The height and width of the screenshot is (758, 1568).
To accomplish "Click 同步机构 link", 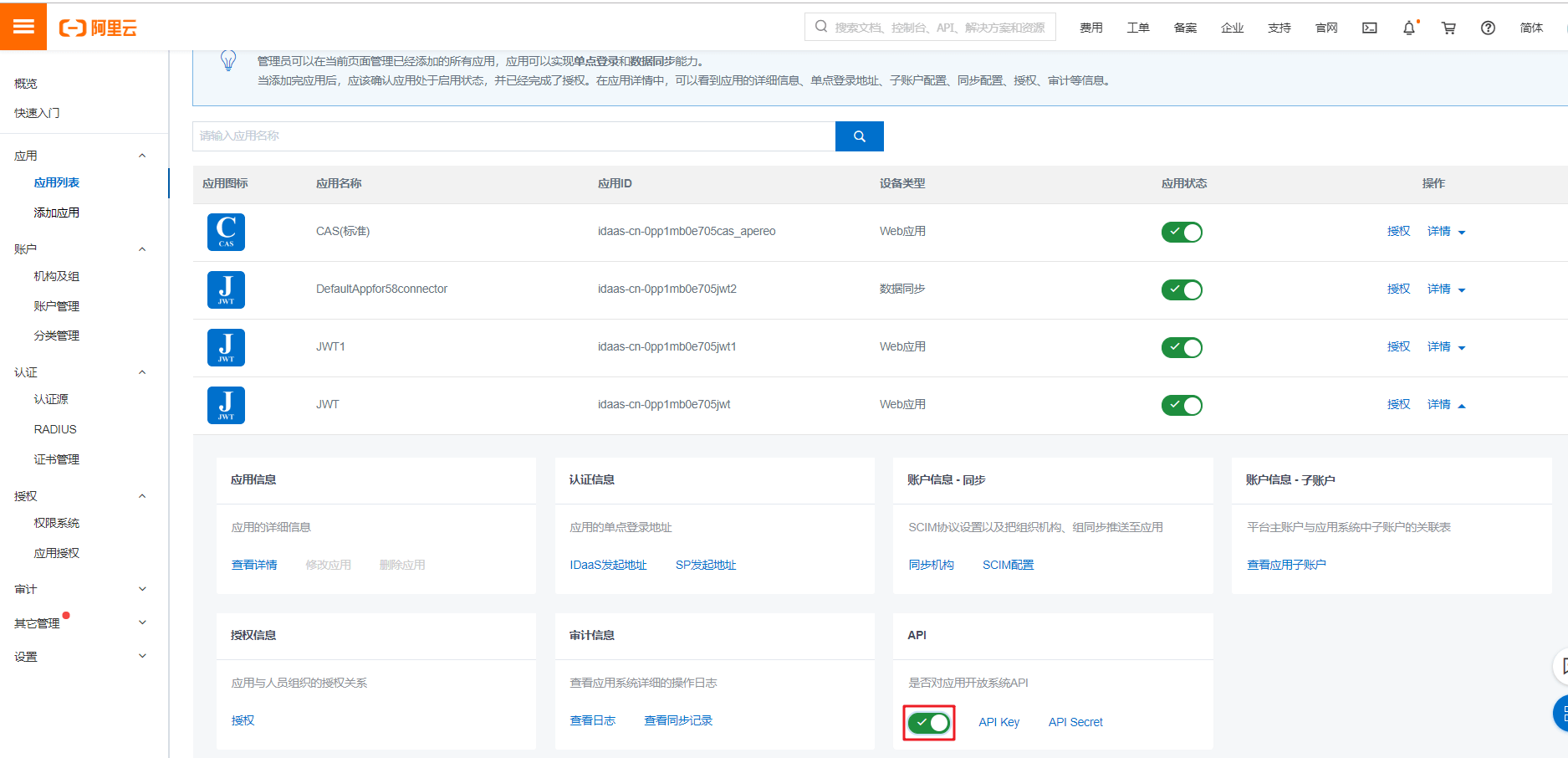I will (932, 565).
